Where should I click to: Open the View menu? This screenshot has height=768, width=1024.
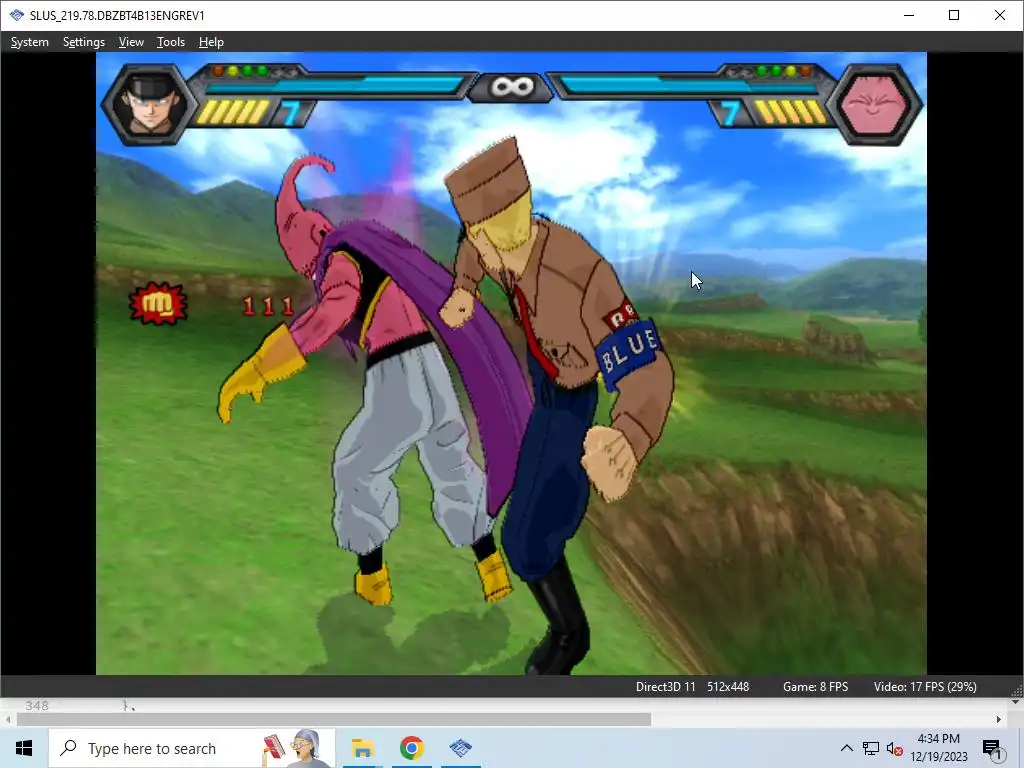[131, 42]
